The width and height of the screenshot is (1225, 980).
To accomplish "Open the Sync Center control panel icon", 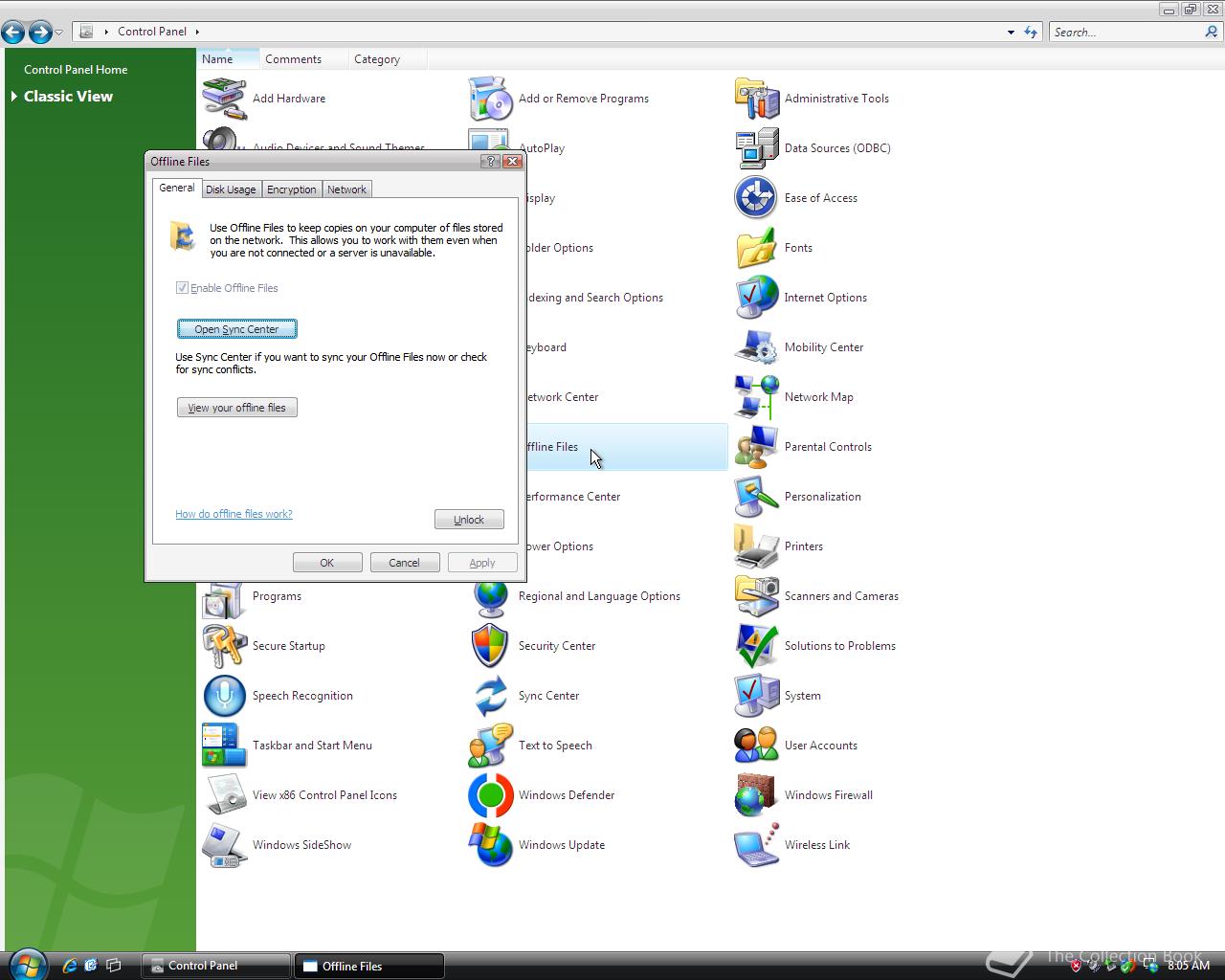I will 490,696.
